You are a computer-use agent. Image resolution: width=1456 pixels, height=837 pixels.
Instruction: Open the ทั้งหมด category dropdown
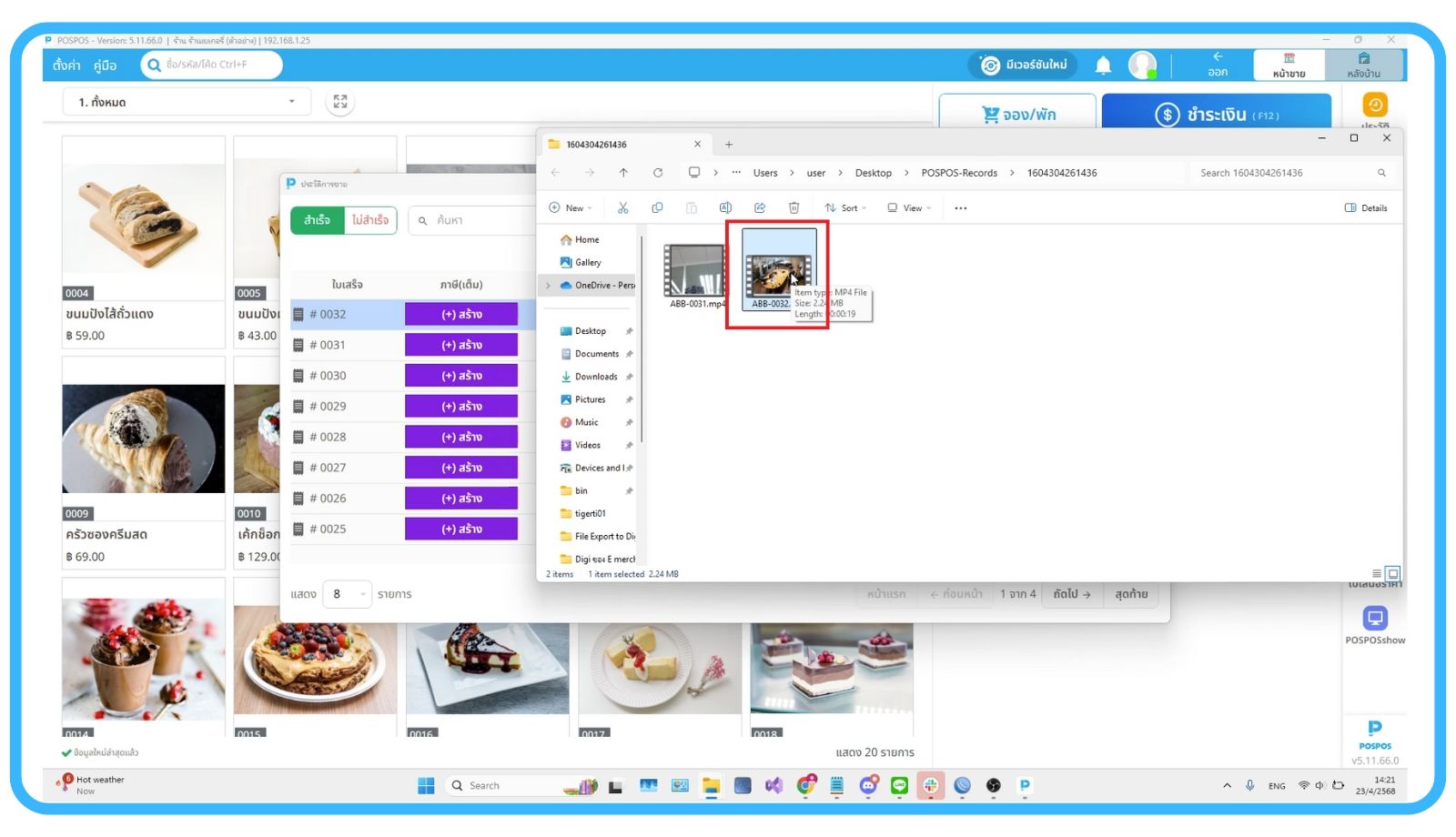187,102
